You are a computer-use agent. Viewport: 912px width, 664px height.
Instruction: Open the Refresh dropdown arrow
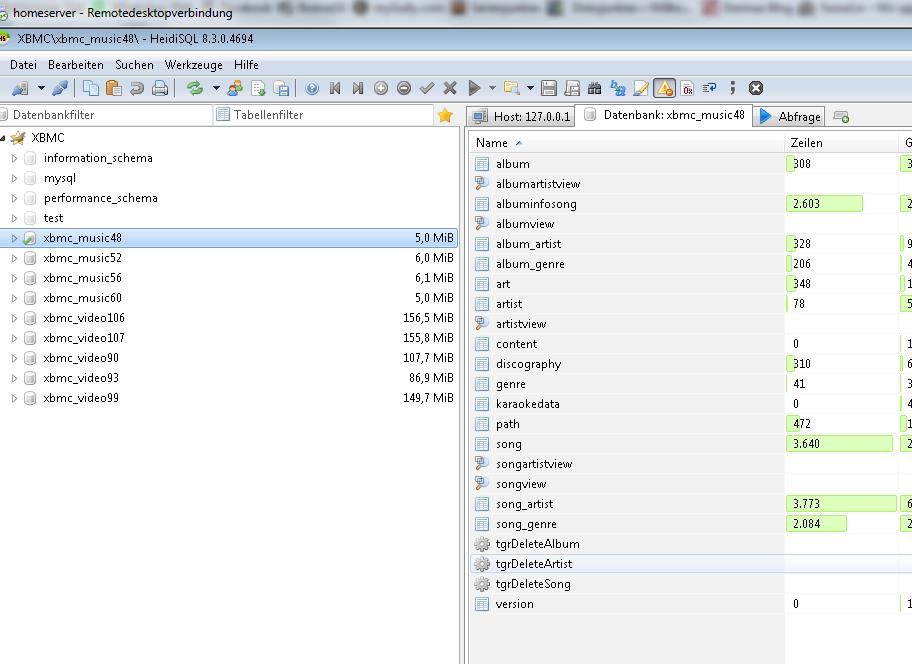click(x=216, y=88)
